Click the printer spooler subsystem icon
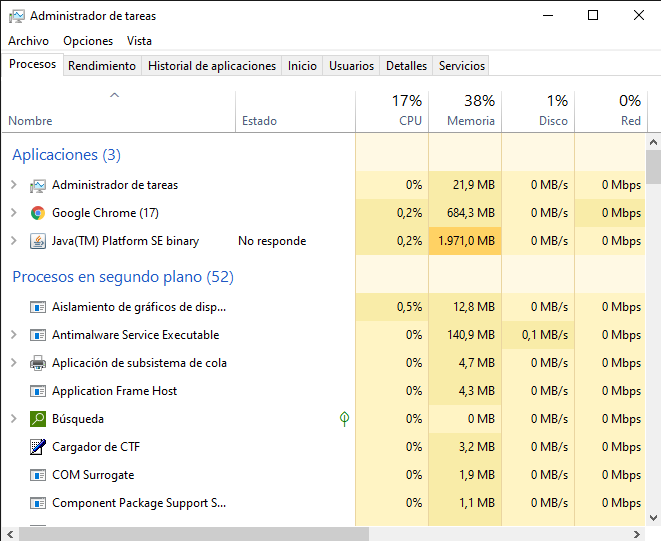The image size is (661, 541). [38, 363]
